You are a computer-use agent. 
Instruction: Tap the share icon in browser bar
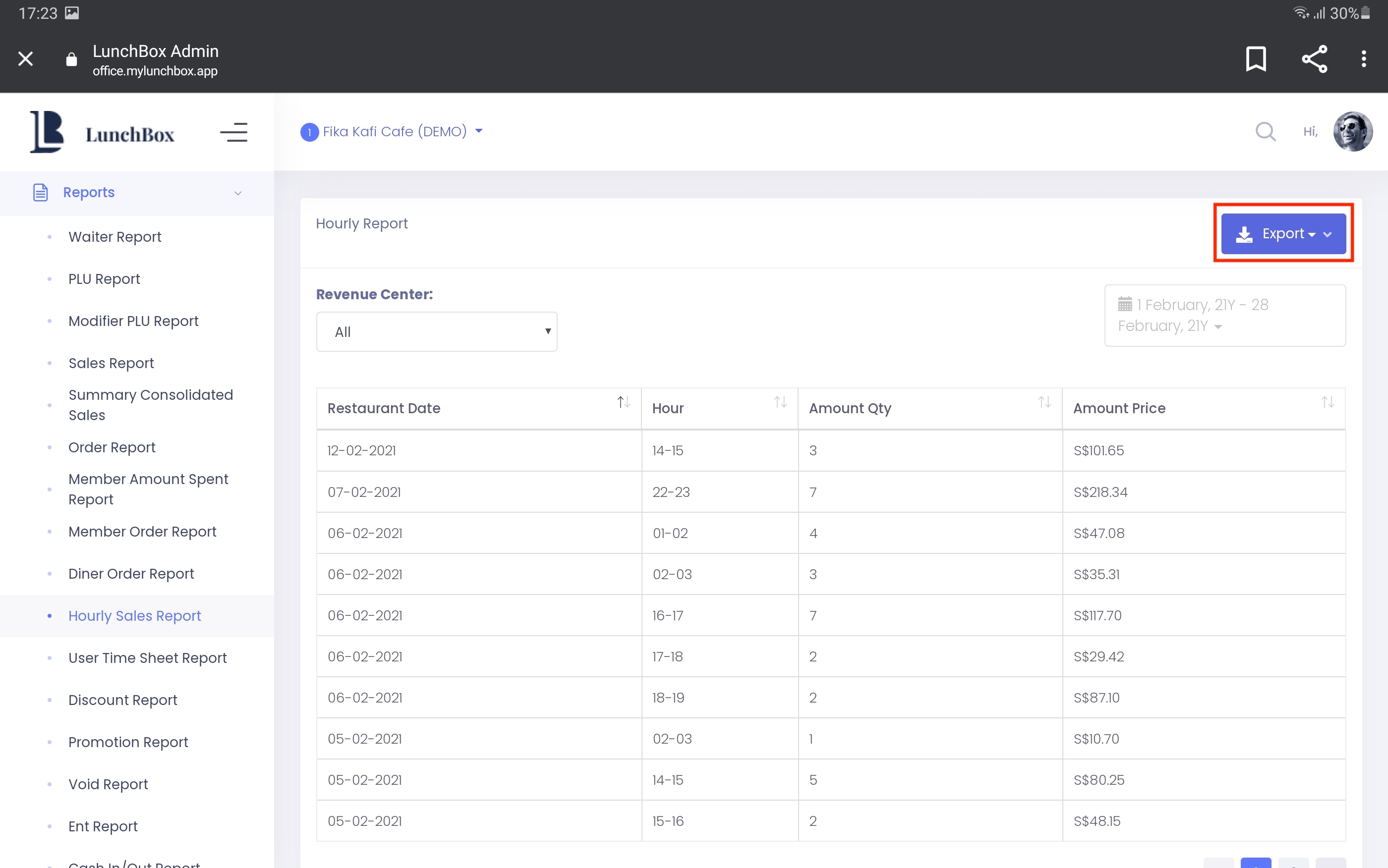(1314, 58)
